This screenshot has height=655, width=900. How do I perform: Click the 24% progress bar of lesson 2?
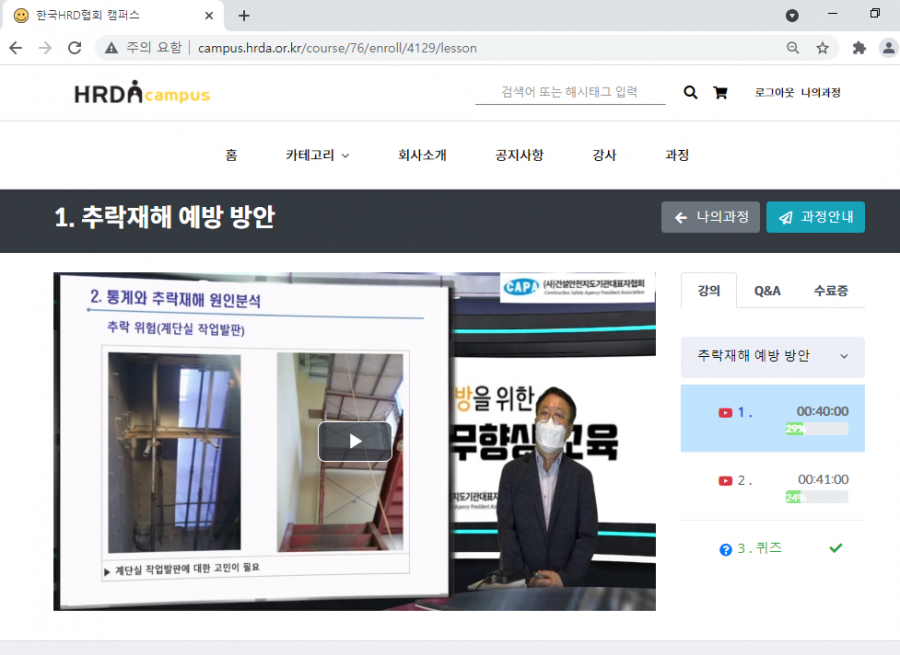pyautogui.click(x=817, y=497)
